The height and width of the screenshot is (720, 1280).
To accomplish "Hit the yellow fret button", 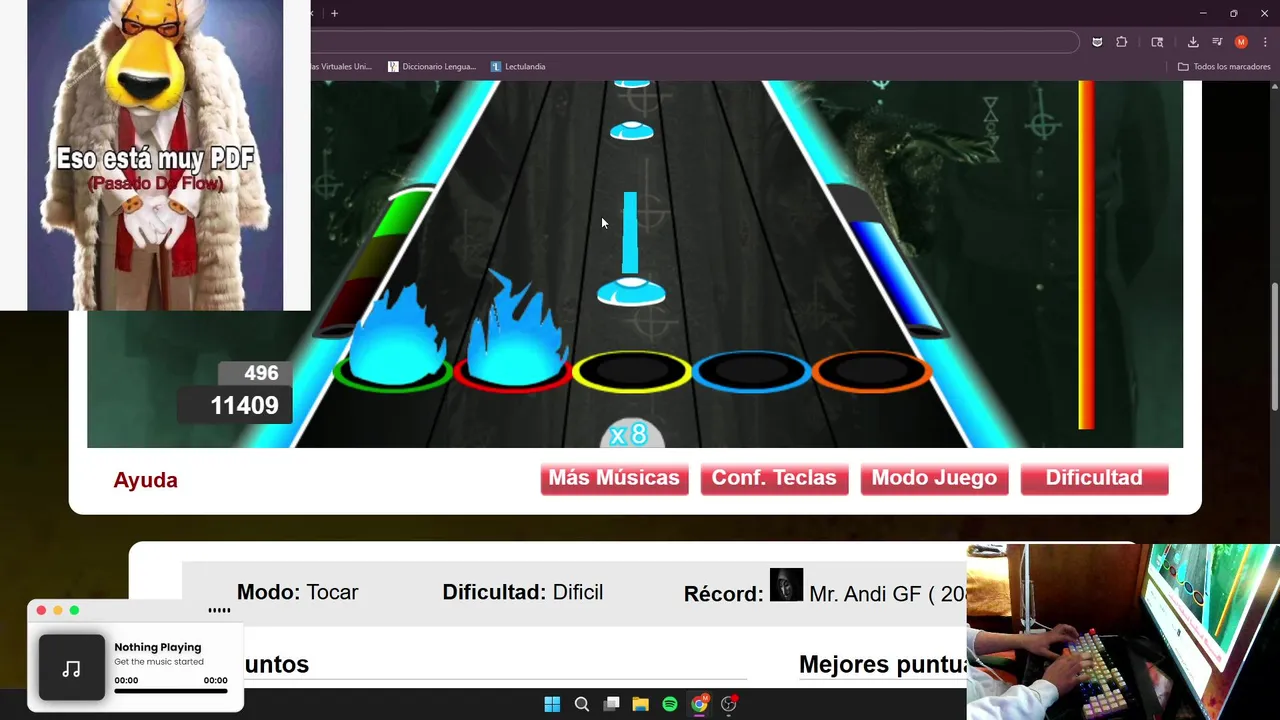I will (x=632, y=371).
